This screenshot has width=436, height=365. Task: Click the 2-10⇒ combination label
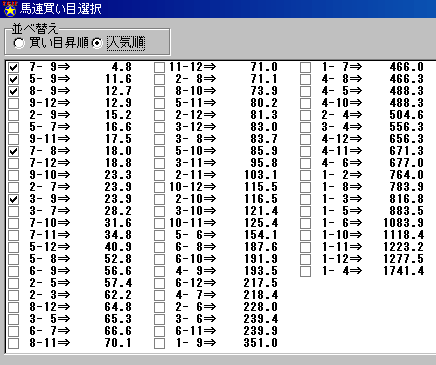click(x=196, y=199)
